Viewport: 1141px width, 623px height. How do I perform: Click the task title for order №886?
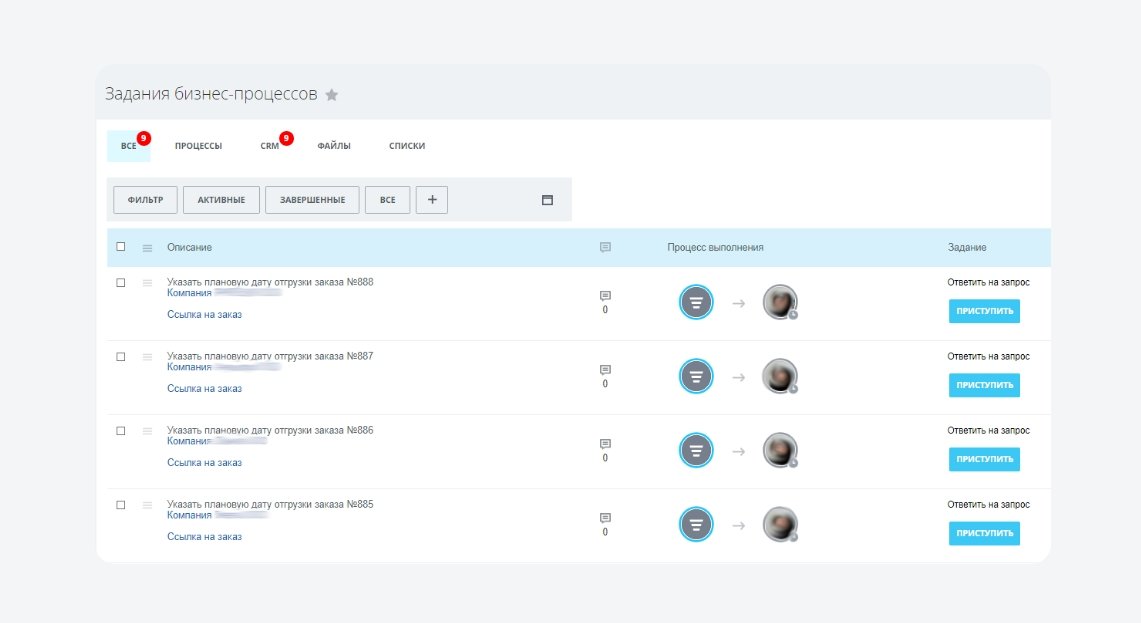pyautogui.click(x=270, y=430)
